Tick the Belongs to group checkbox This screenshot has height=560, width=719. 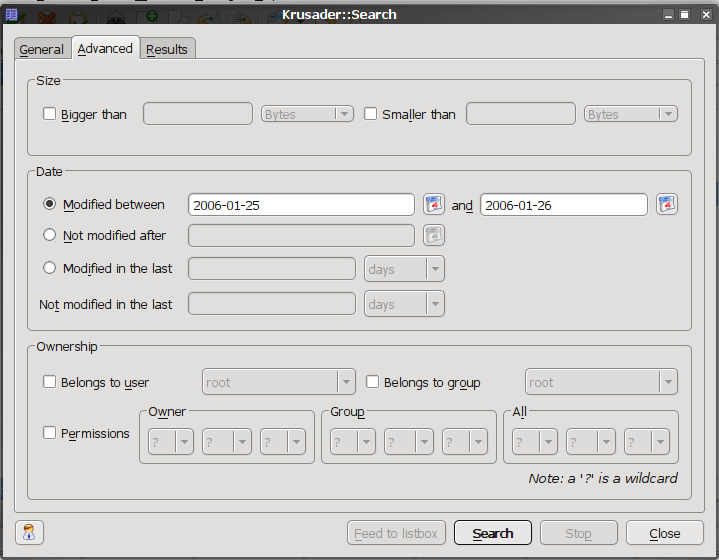pyautogui.click(x=372, y=382)
